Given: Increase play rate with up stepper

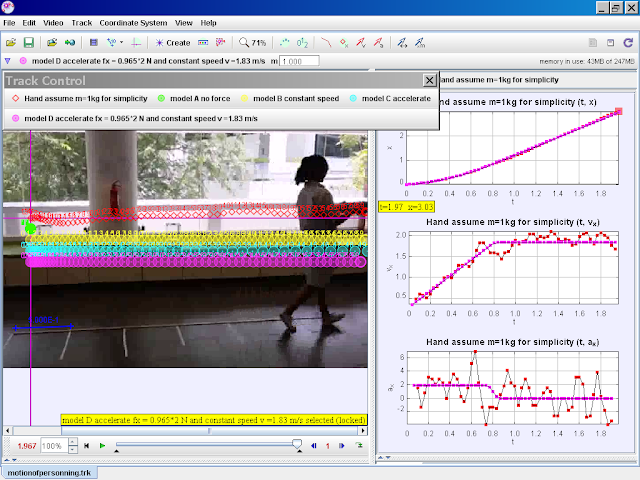Looking at the screenshot, I should pos(73,442).
